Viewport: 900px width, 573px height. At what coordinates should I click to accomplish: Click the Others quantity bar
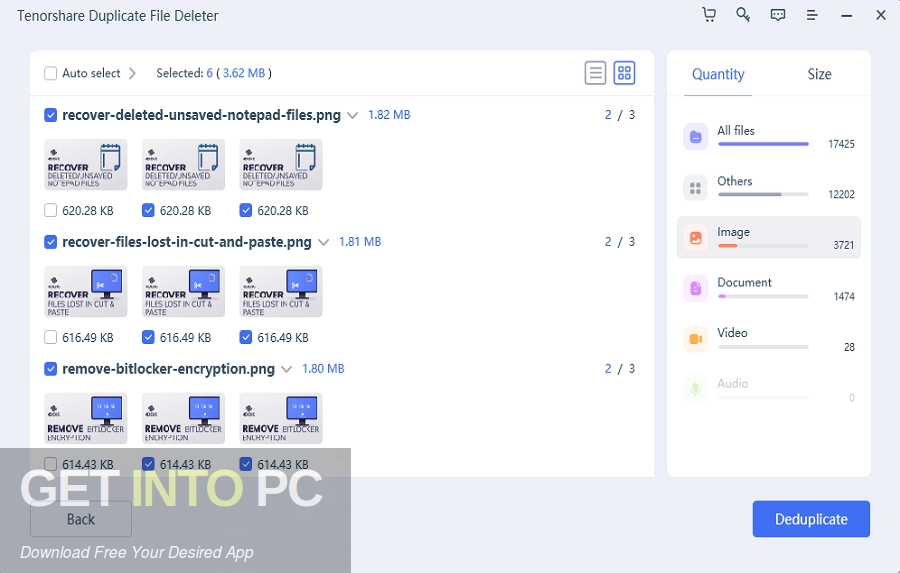coord(763,195)
